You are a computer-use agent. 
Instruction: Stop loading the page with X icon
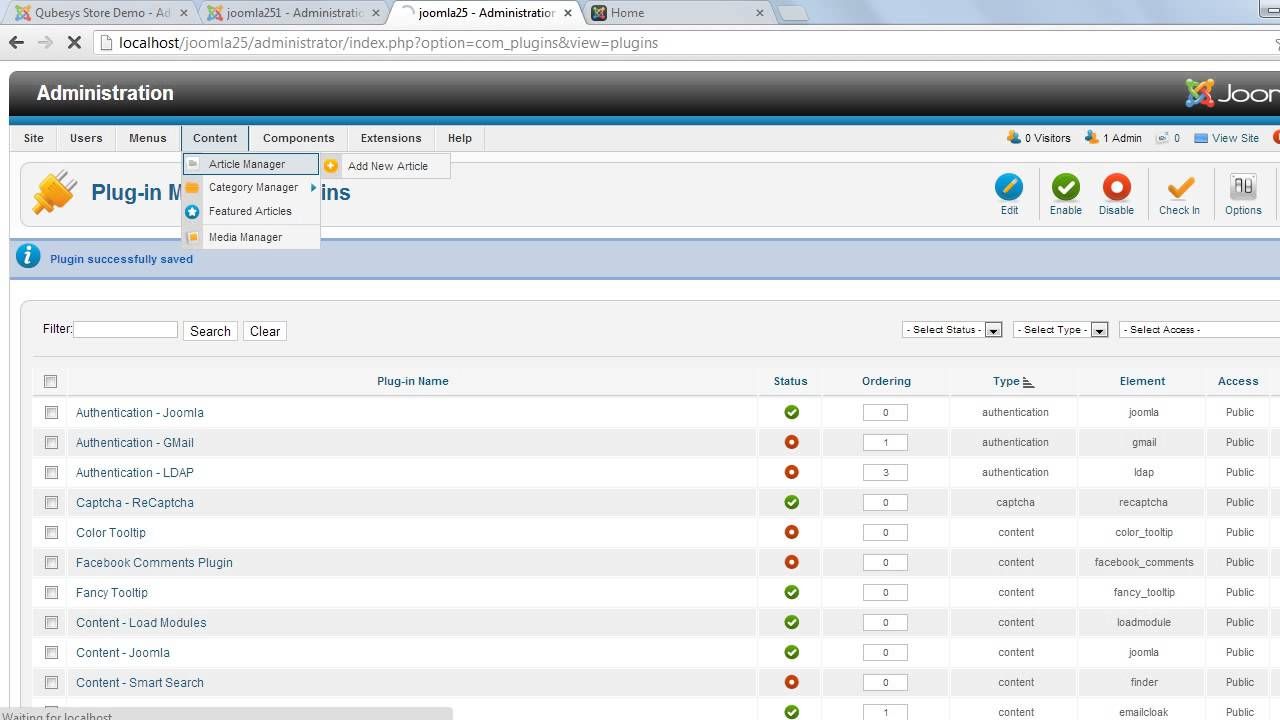click(75, 43)
